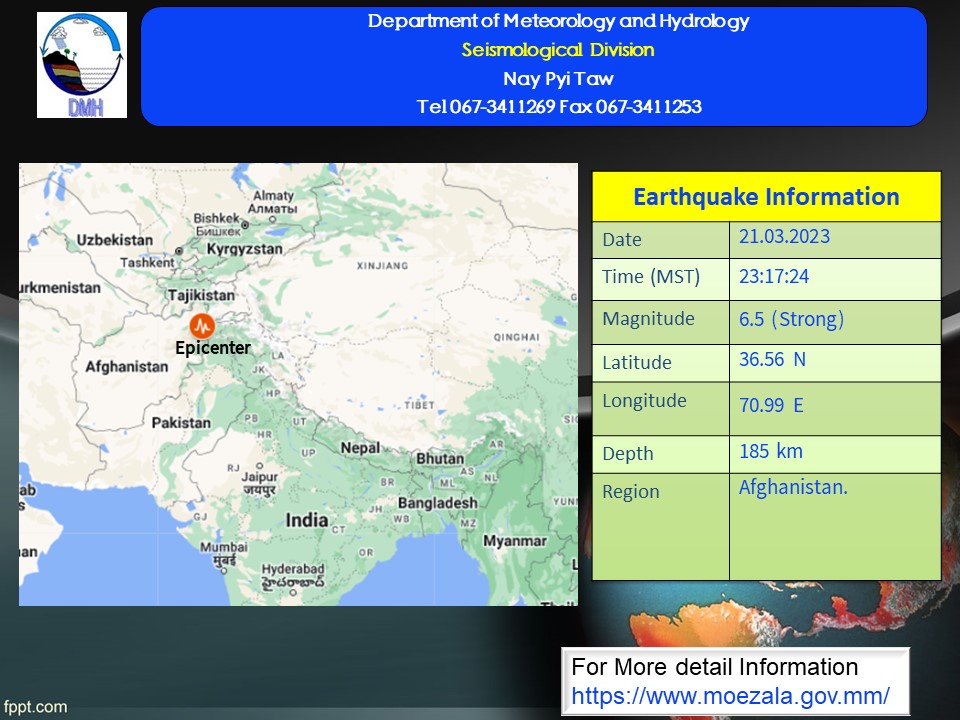960x720 pixels.
Task: Open the moezala.gov.mm website link
Action: [730, 696]
